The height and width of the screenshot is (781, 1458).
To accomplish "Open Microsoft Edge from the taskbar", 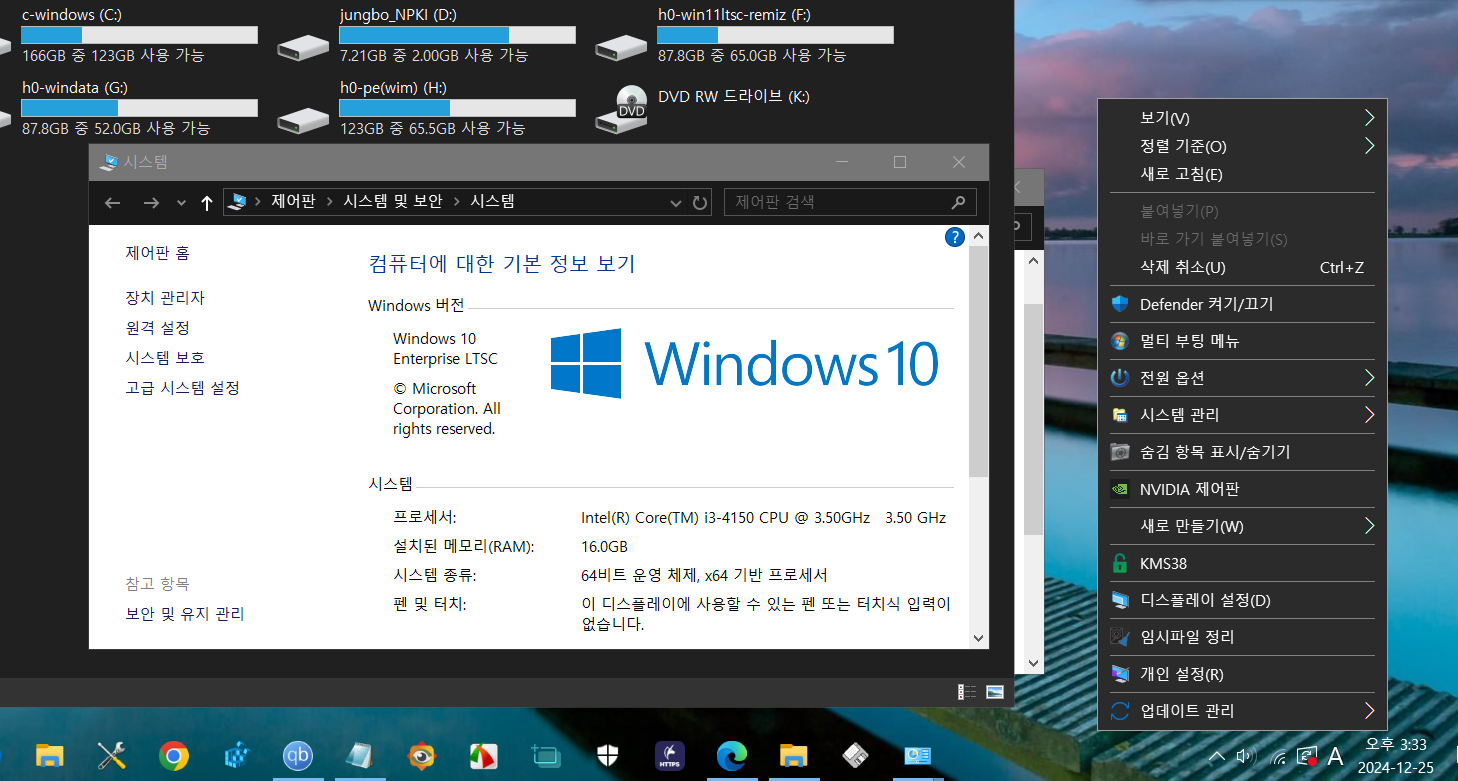I will pyautogui.click(x=732, y=756).
